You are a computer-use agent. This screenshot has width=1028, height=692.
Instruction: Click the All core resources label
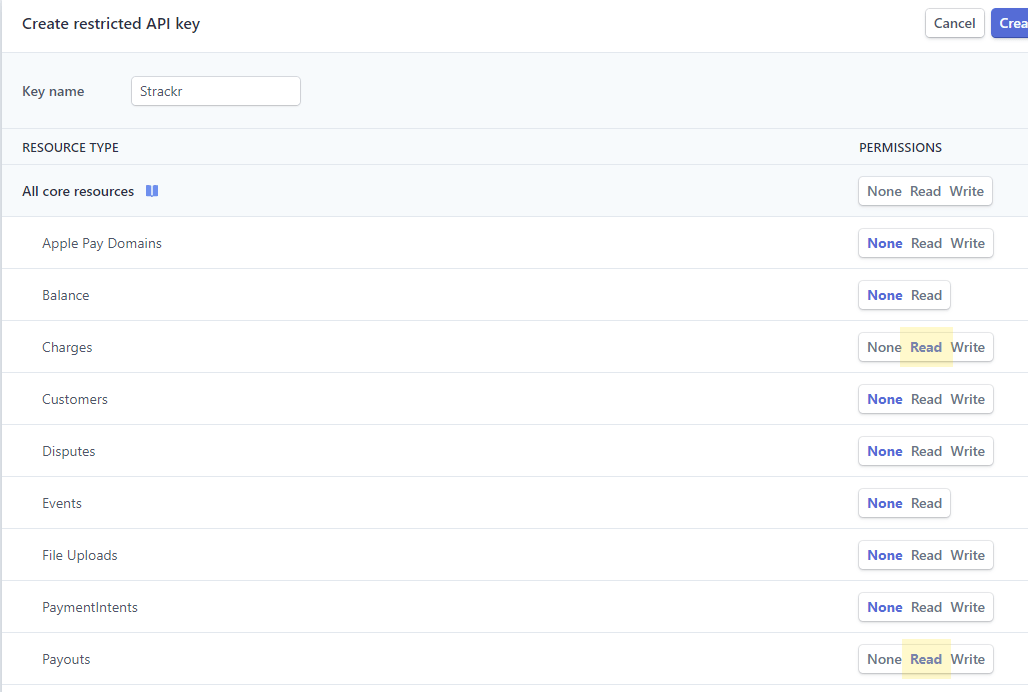[78, 191]
